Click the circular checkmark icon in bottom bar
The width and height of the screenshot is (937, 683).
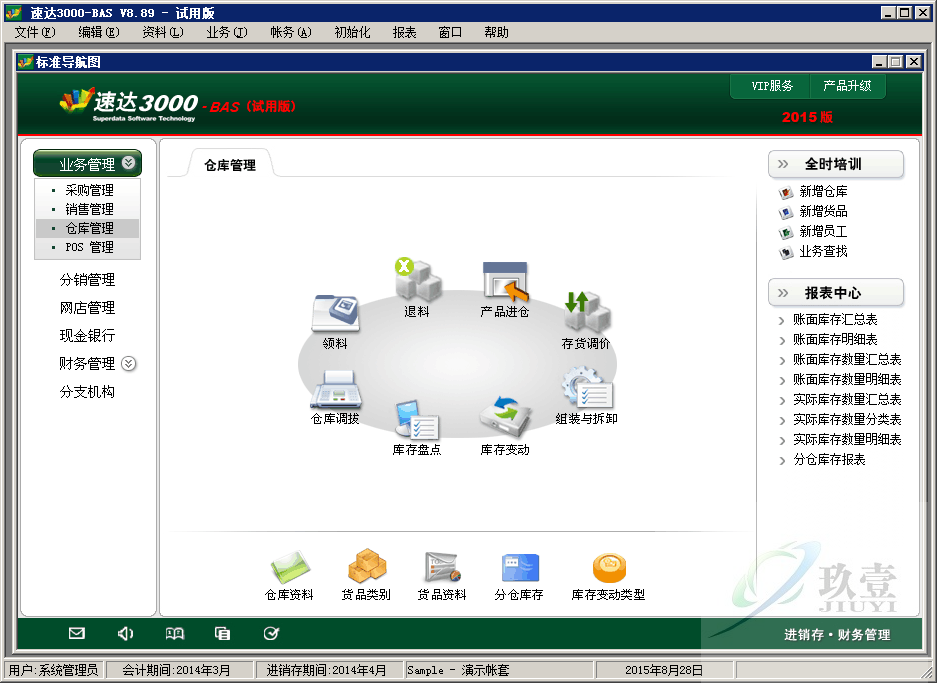coord(271,633)
